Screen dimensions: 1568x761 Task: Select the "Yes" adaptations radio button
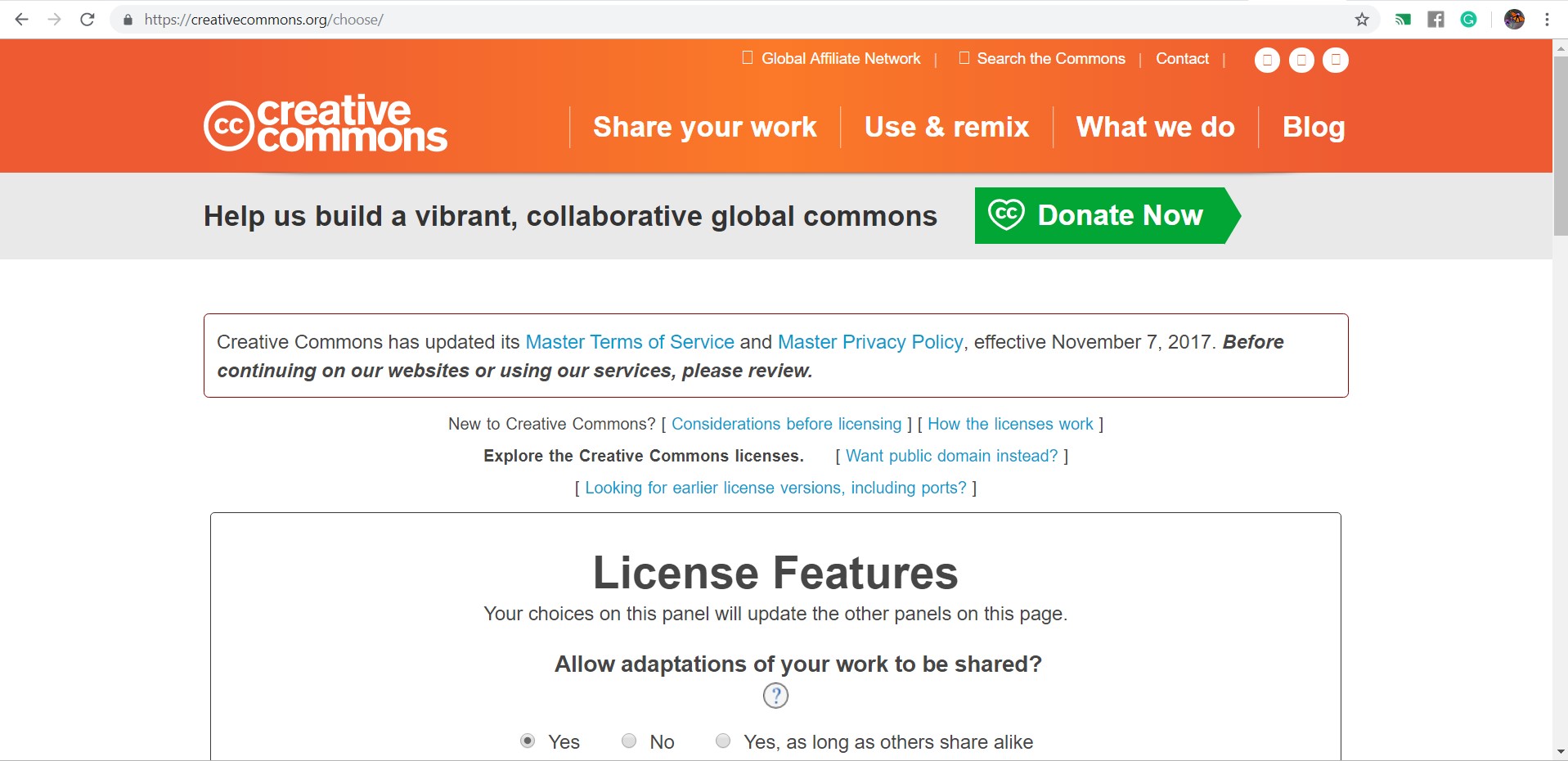(x=528, y=741)
